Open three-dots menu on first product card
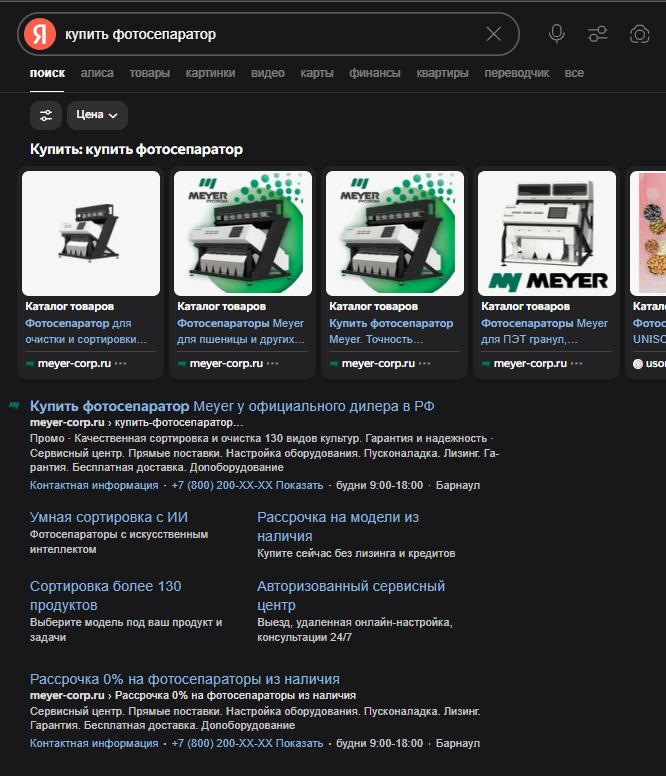 click(121, 364)
